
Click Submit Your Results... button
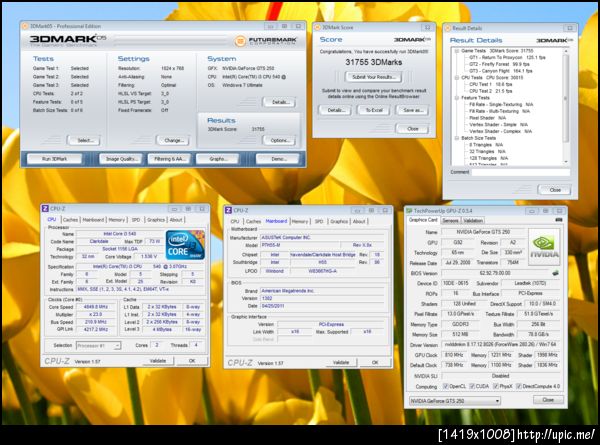pyautogui.click(x=373, y=77)
